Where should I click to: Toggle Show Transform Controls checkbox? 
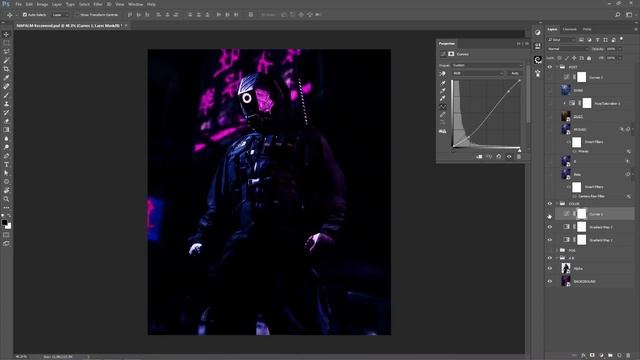77,15
